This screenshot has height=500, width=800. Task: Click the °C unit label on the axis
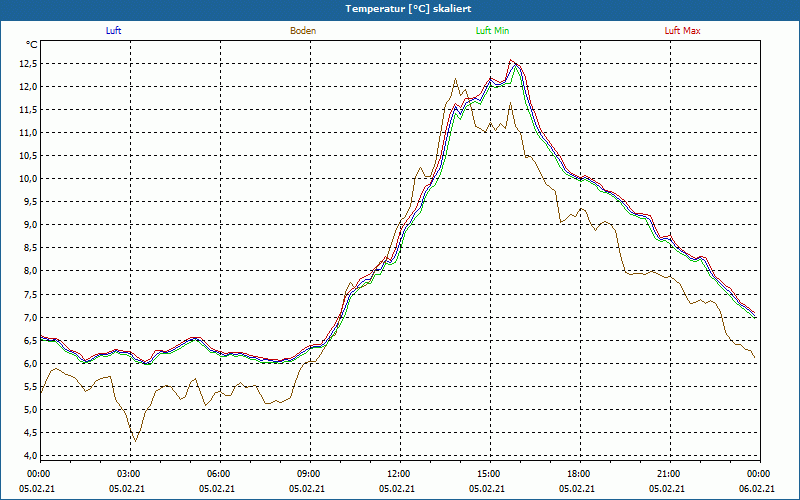(32, 45)
